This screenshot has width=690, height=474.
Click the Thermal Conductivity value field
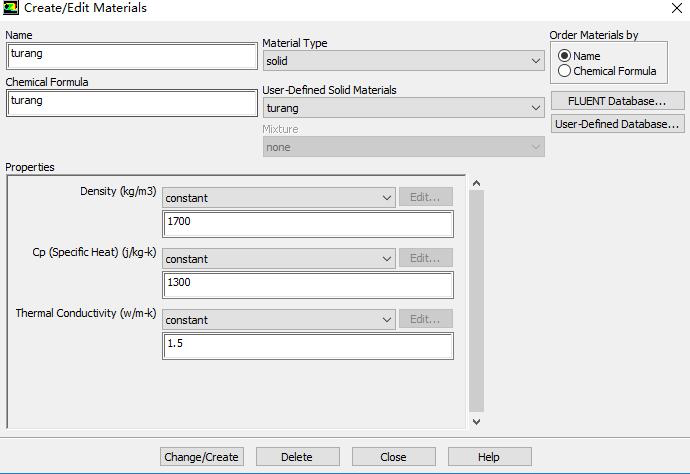[307, 345]
